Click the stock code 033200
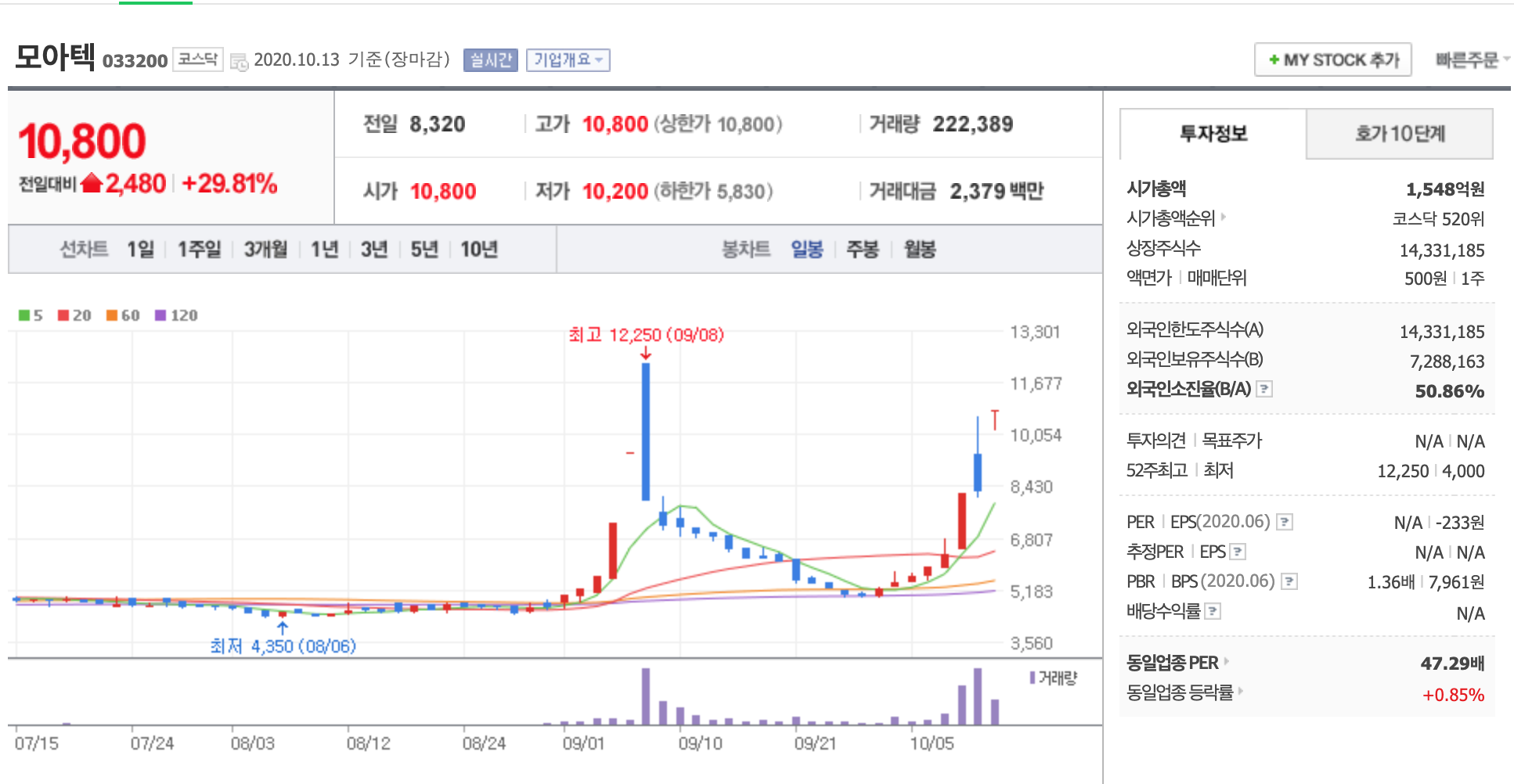 [135, 61]
